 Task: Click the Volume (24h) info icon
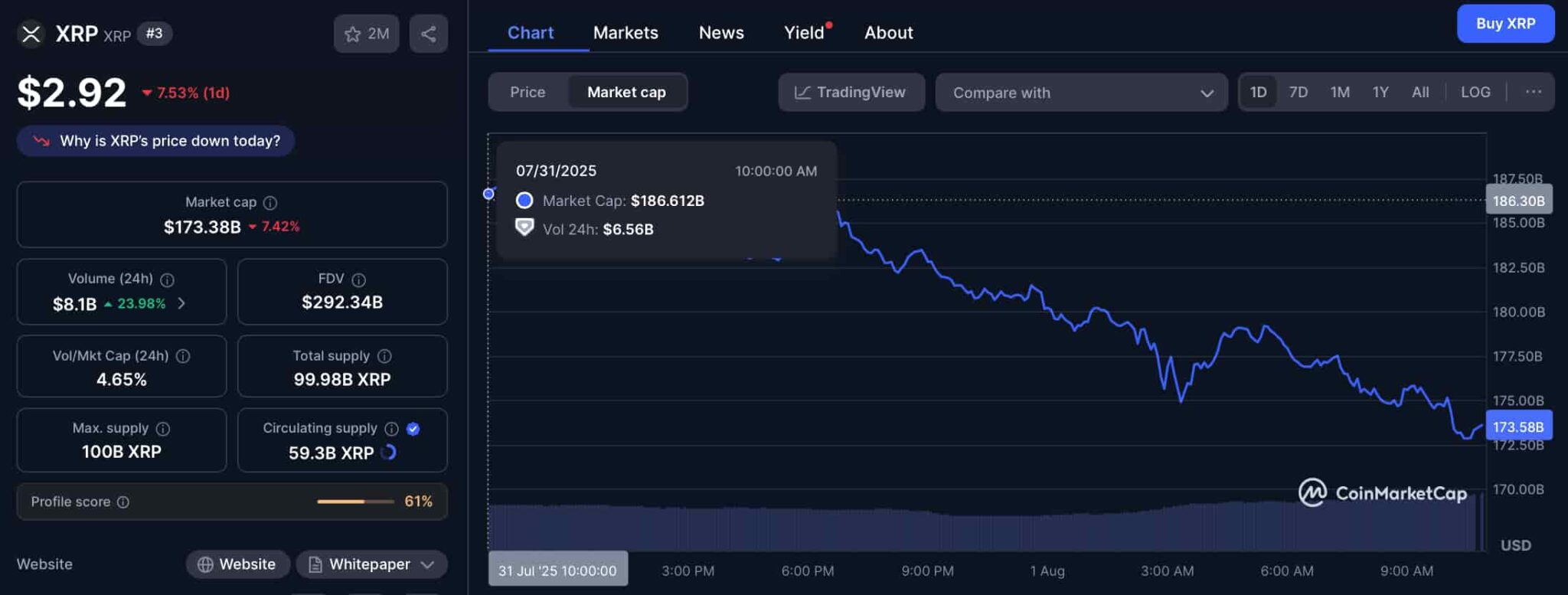167,280
